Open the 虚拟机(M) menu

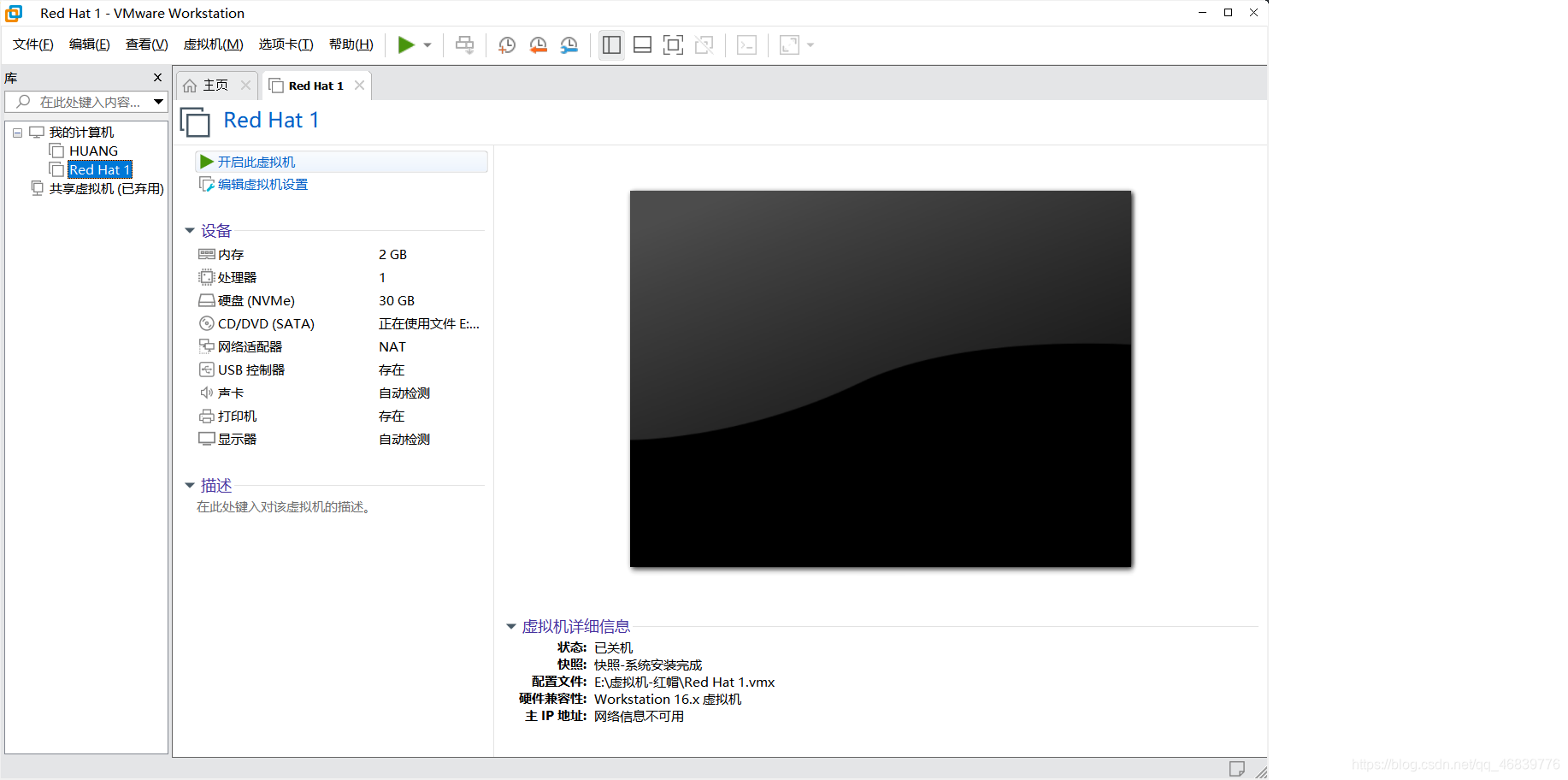point(214,44)
